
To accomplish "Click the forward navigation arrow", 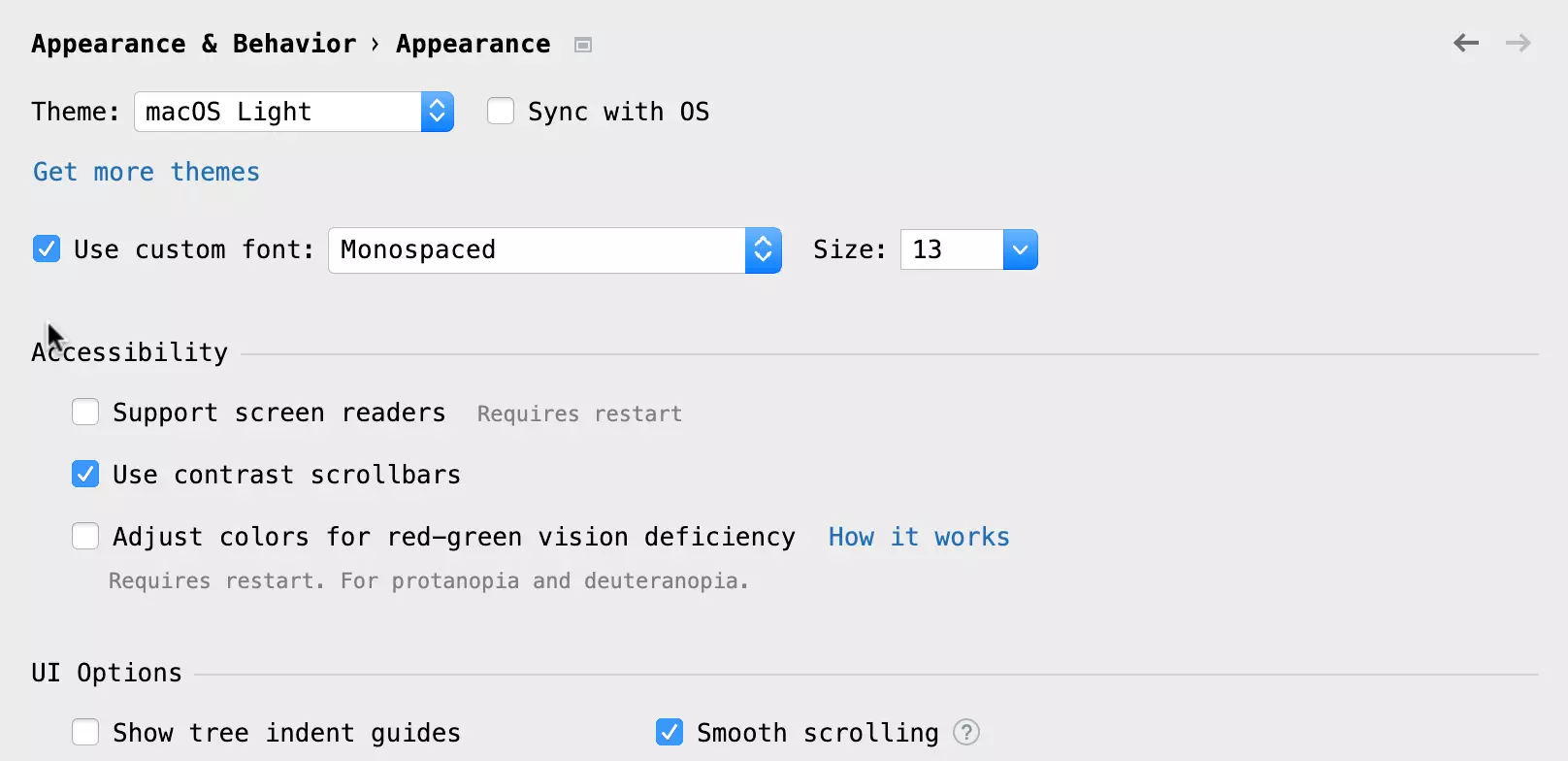I will pyautogui.click(x=1518, y=44).
